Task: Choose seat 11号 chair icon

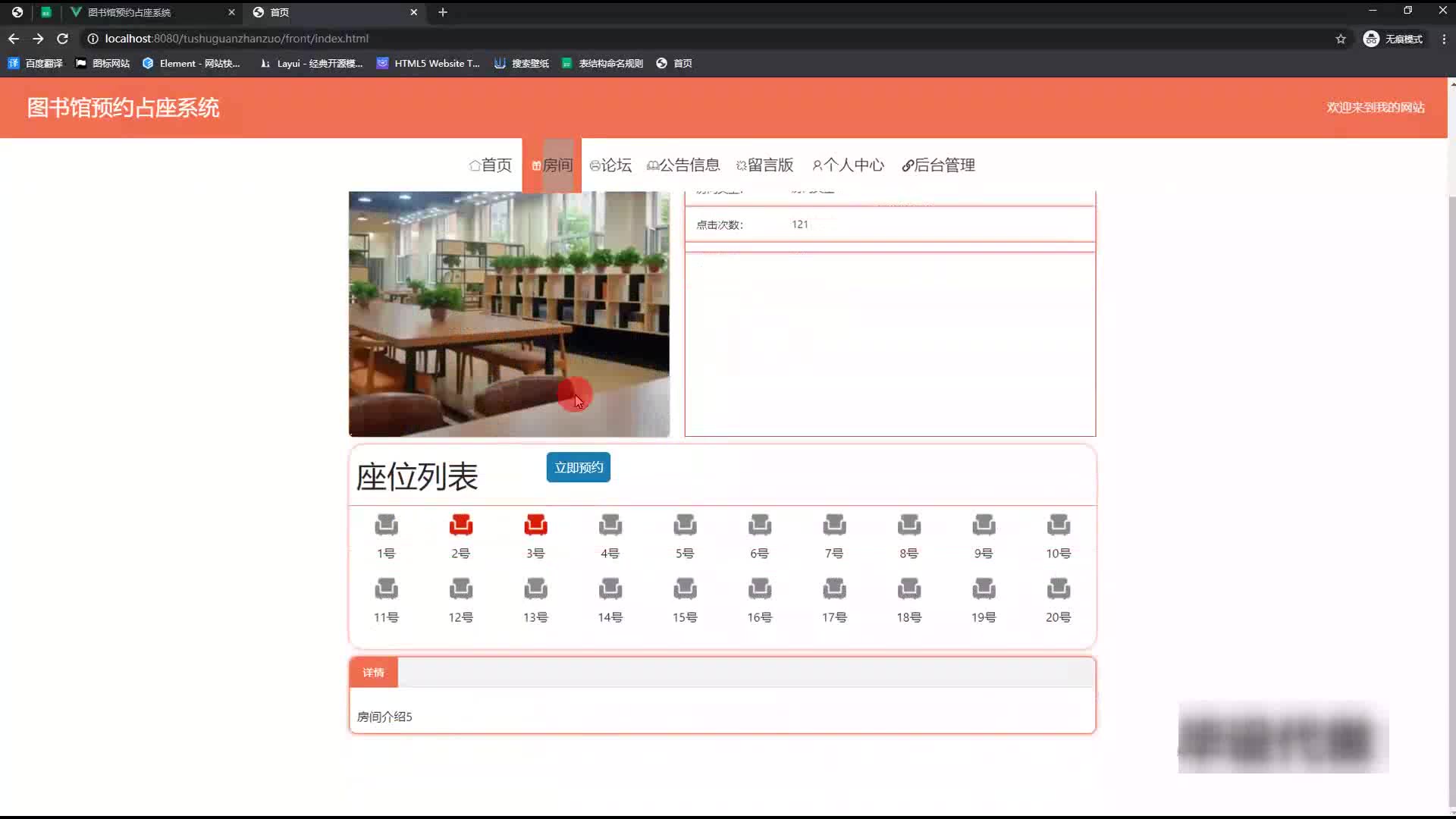Action: tap(386, 588)
